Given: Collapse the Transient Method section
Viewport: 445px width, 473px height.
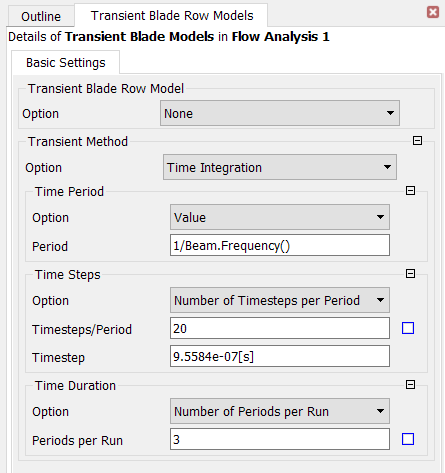Looking at the screenshot, I should (x=417, y=141).
